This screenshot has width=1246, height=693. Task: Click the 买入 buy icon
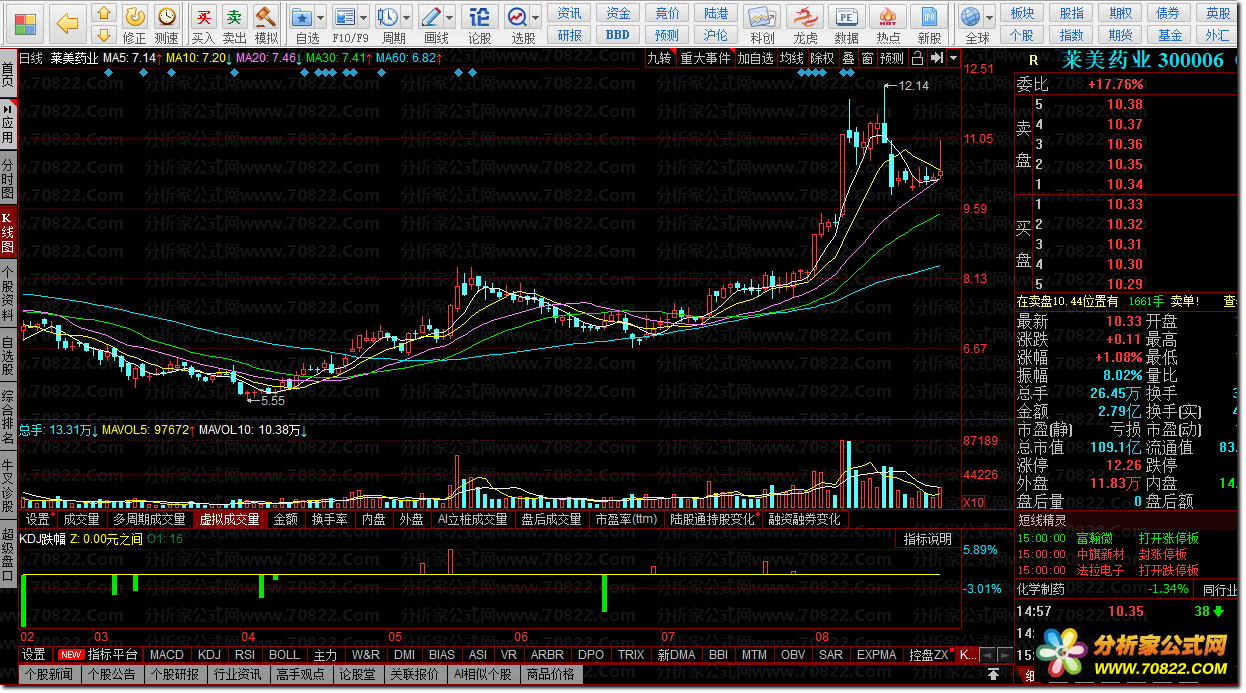click(203, 17)
